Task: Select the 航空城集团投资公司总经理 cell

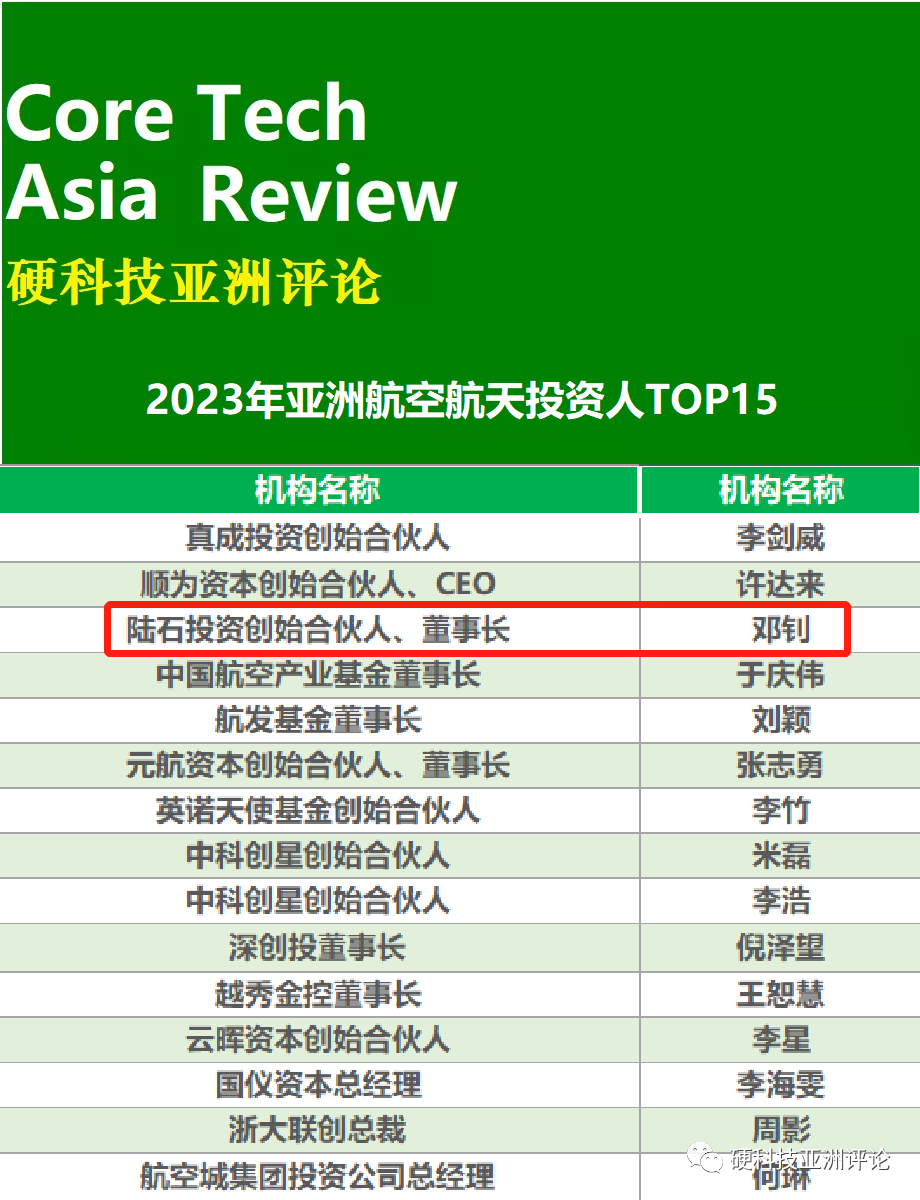Action: pyautogui.click(x=318, y=1176)
